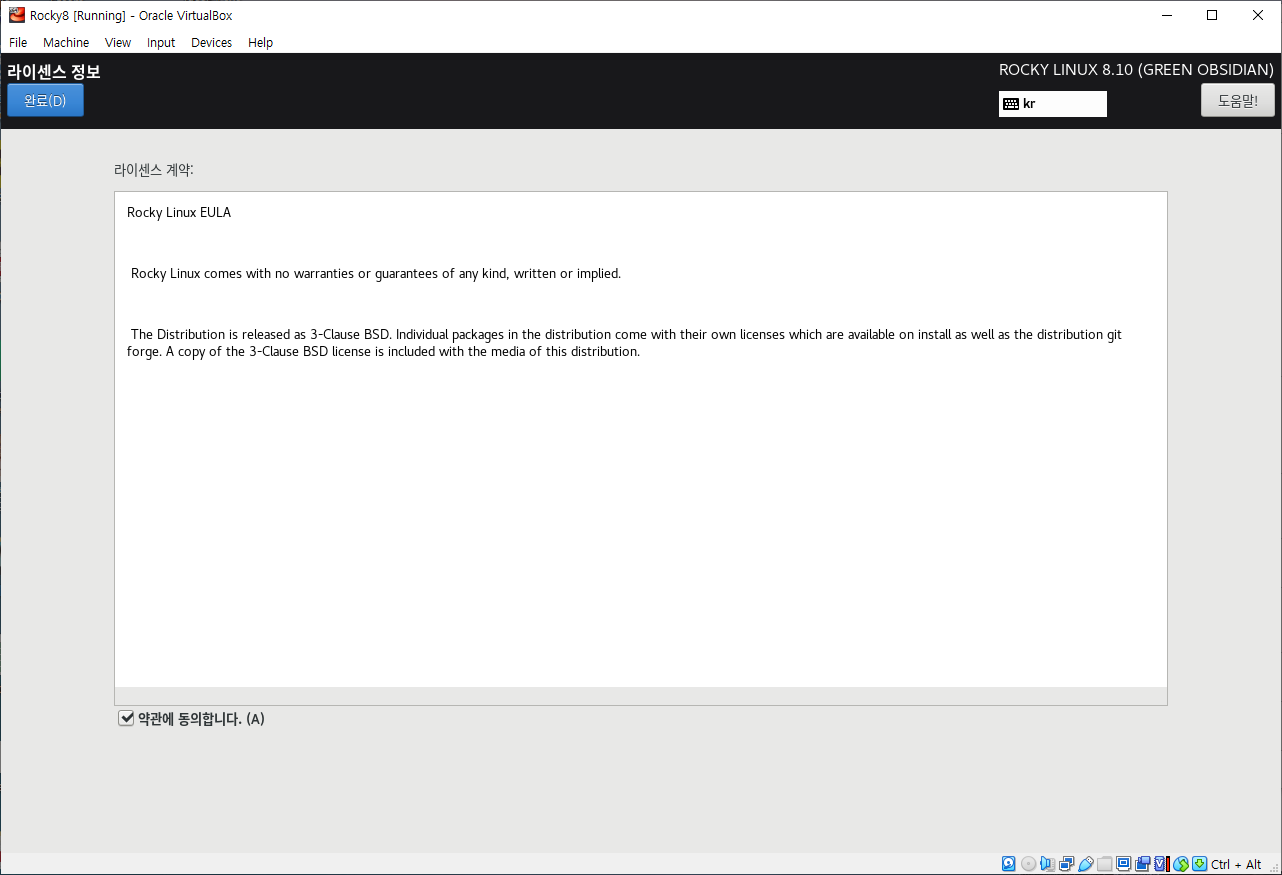
Task: Click the VirtualBox window title icon
Action: (x=16, y=15)
